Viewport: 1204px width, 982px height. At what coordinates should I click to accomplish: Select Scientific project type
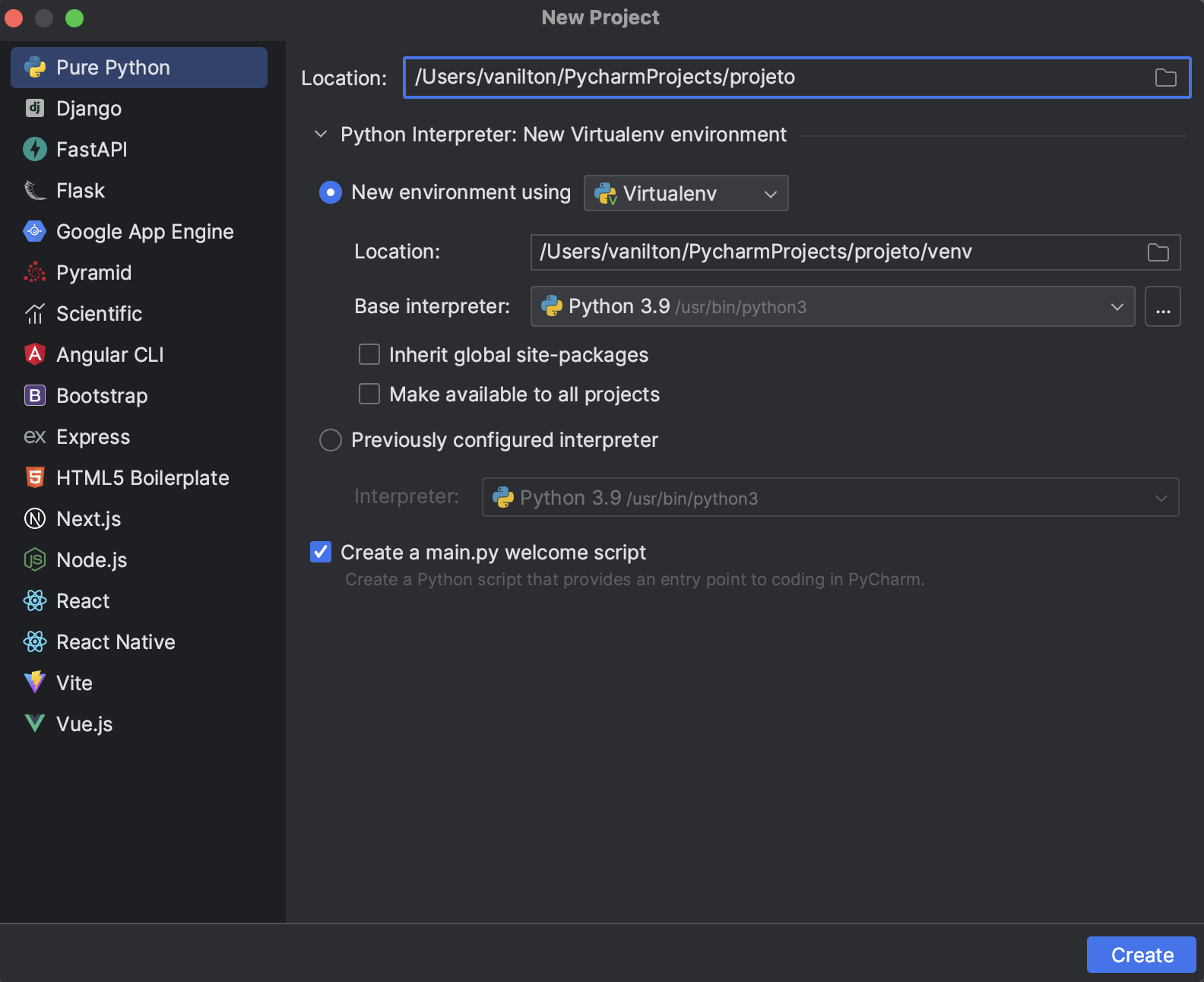pyautogui.click(x=139, y=314)
